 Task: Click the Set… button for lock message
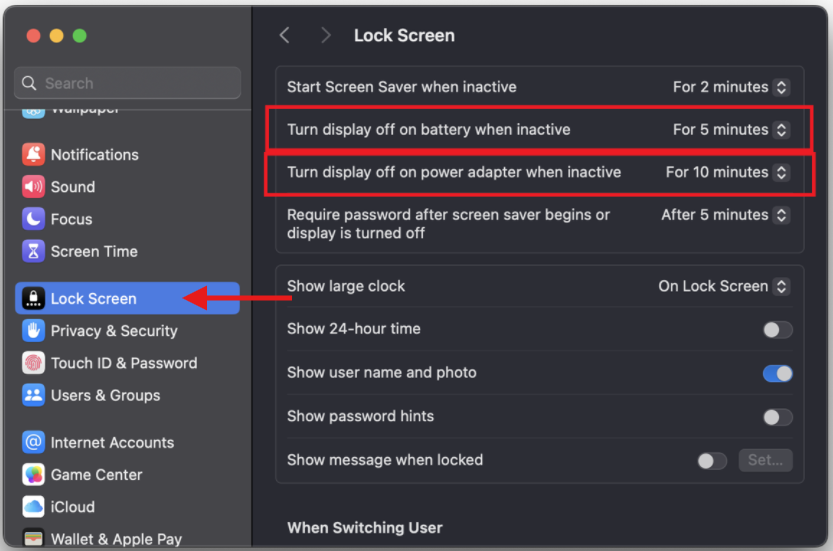[x=765, y=461]
